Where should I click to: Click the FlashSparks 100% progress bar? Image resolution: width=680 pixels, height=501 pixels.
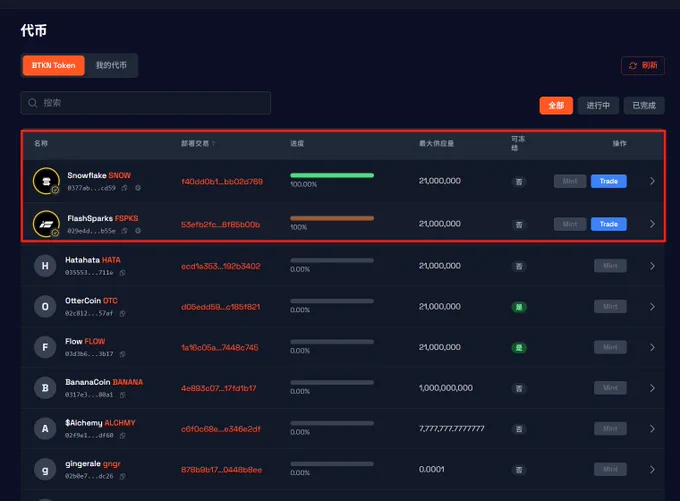(332, 218)
